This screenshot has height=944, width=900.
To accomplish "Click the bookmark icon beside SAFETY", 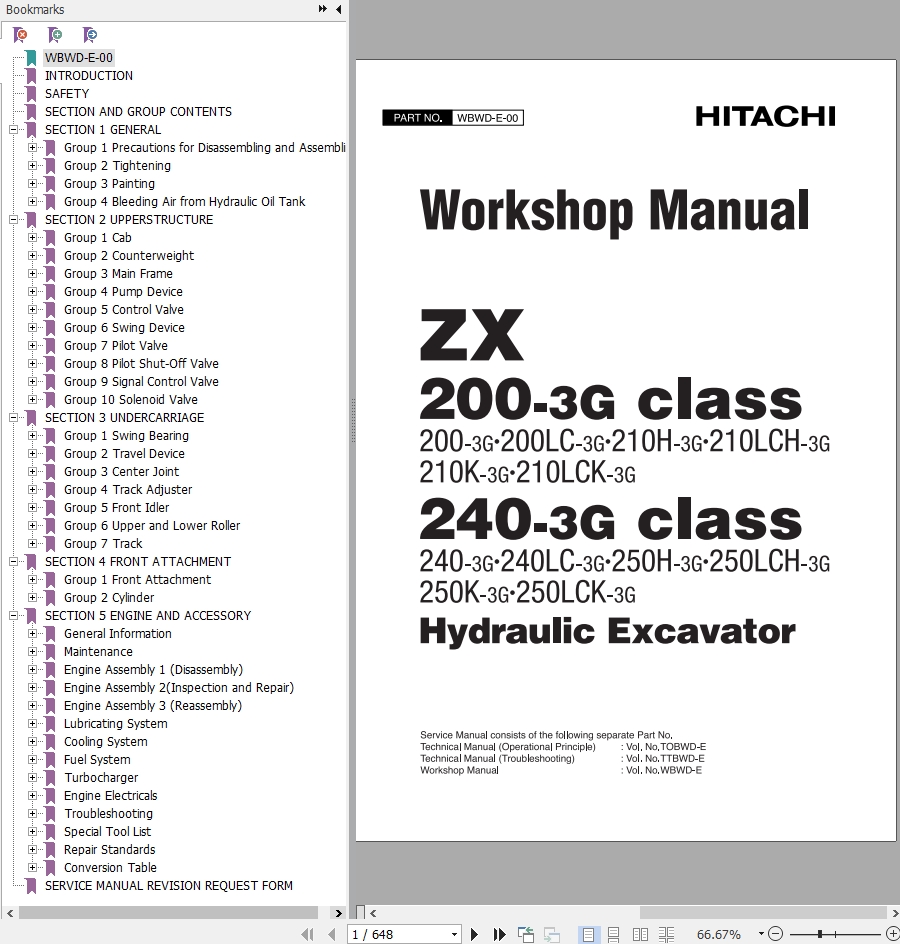I will click(x=31, y=94).
